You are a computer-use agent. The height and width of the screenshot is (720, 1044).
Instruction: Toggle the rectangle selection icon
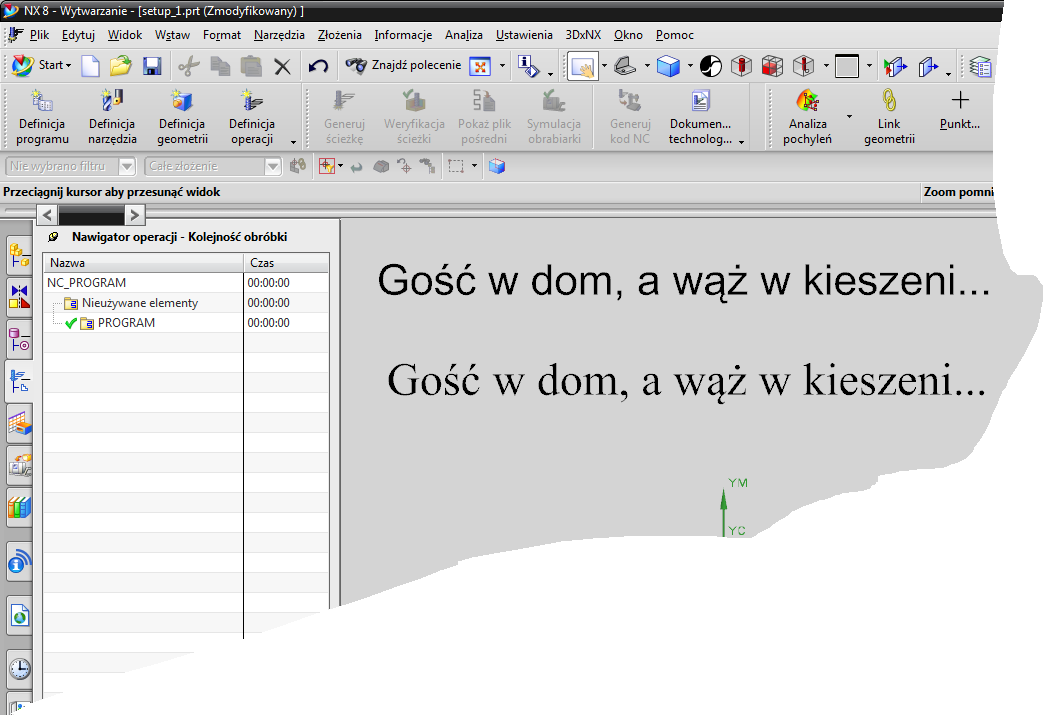(x=456, y=167)
